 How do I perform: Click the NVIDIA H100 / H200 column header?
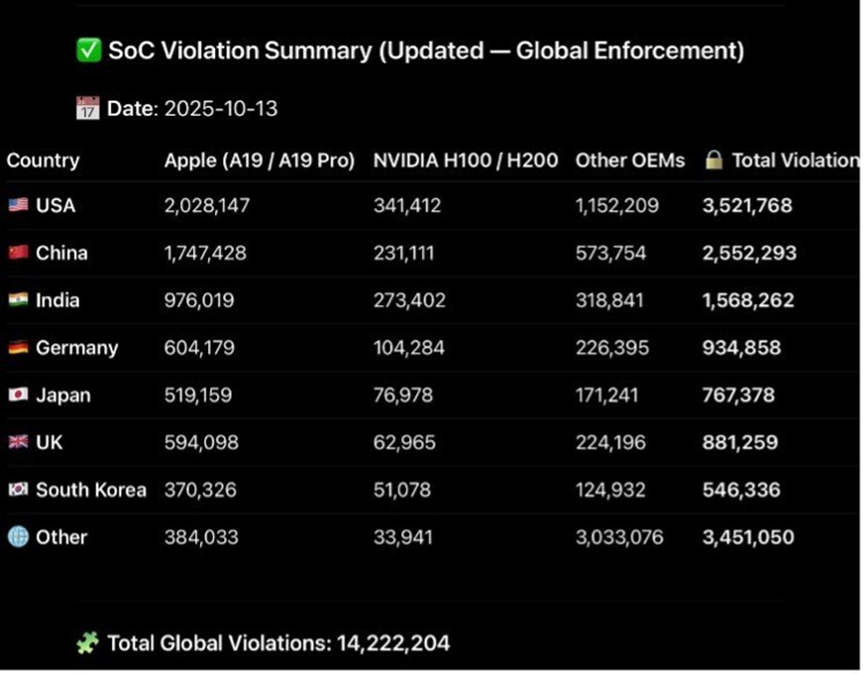[x=465, y=160]
